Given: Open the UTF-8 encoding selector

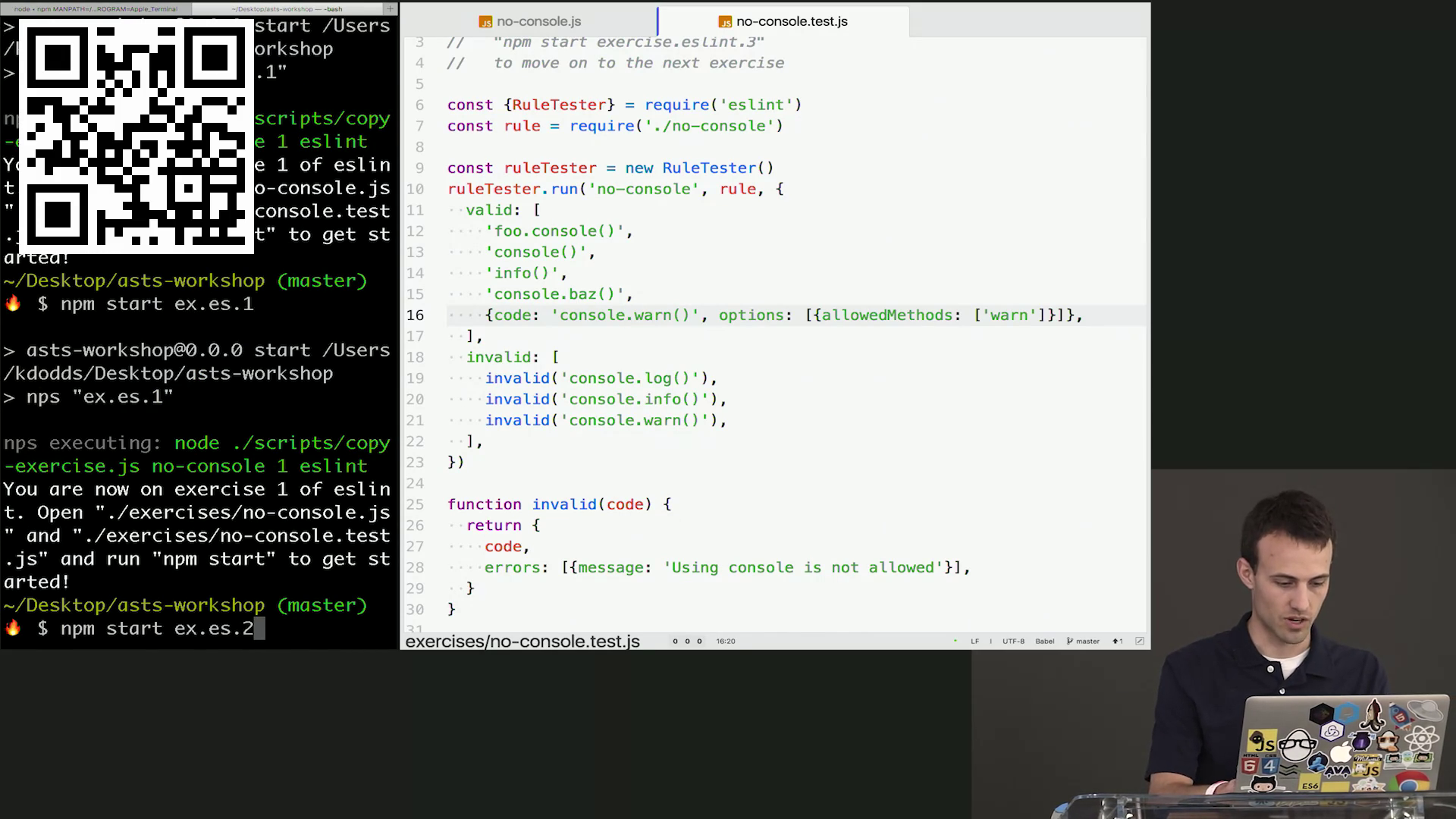Looking at the screenshot, I should point(1013,641).
